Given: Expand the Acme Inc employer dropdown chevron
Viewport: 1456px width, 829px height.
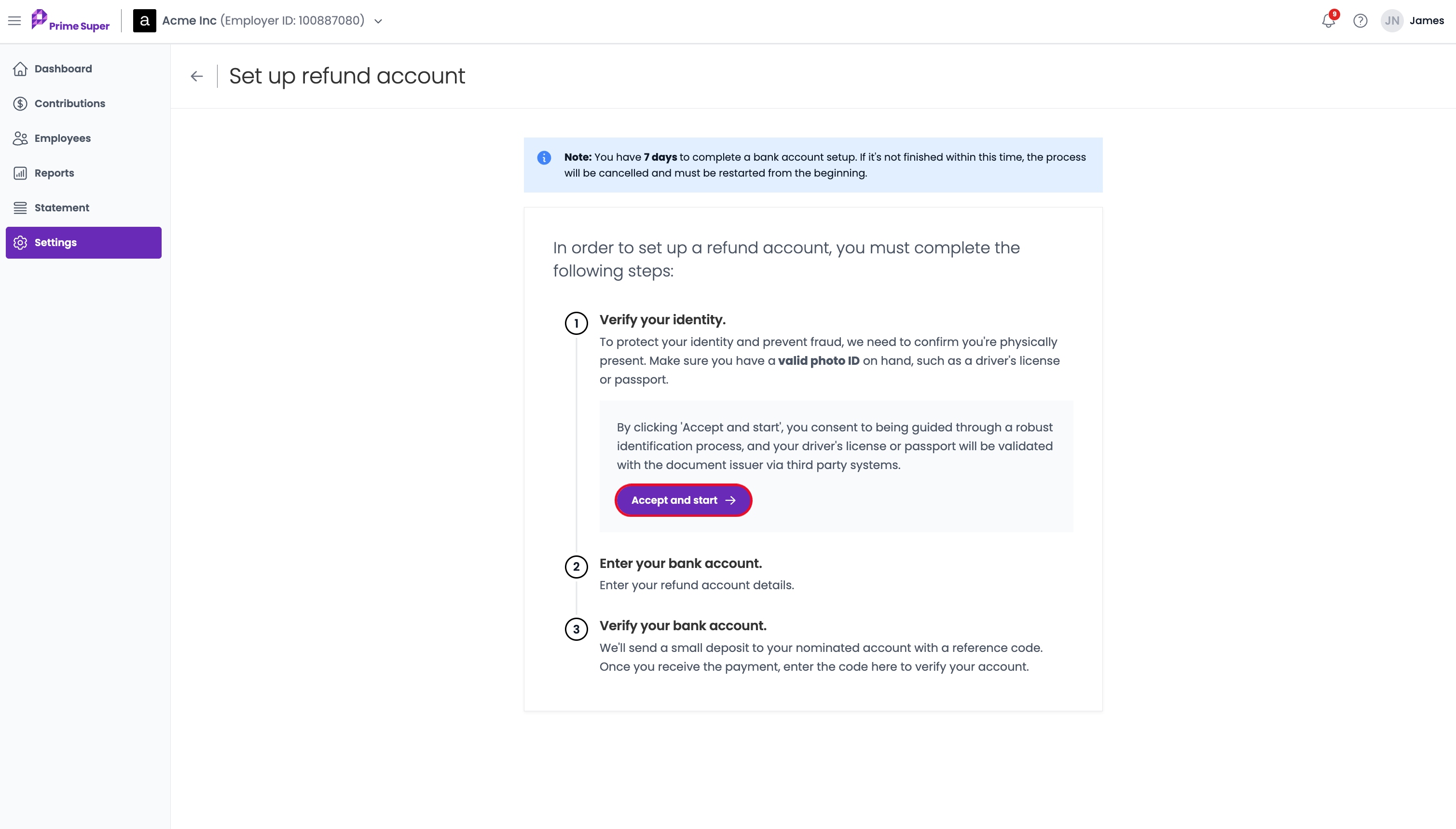Looking at the screenshot, I should [379, 22].
